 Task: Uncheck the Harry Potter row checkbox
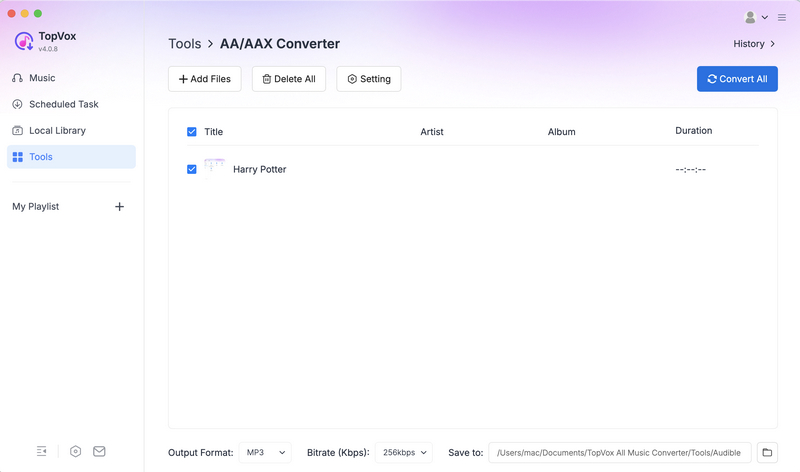192,169
